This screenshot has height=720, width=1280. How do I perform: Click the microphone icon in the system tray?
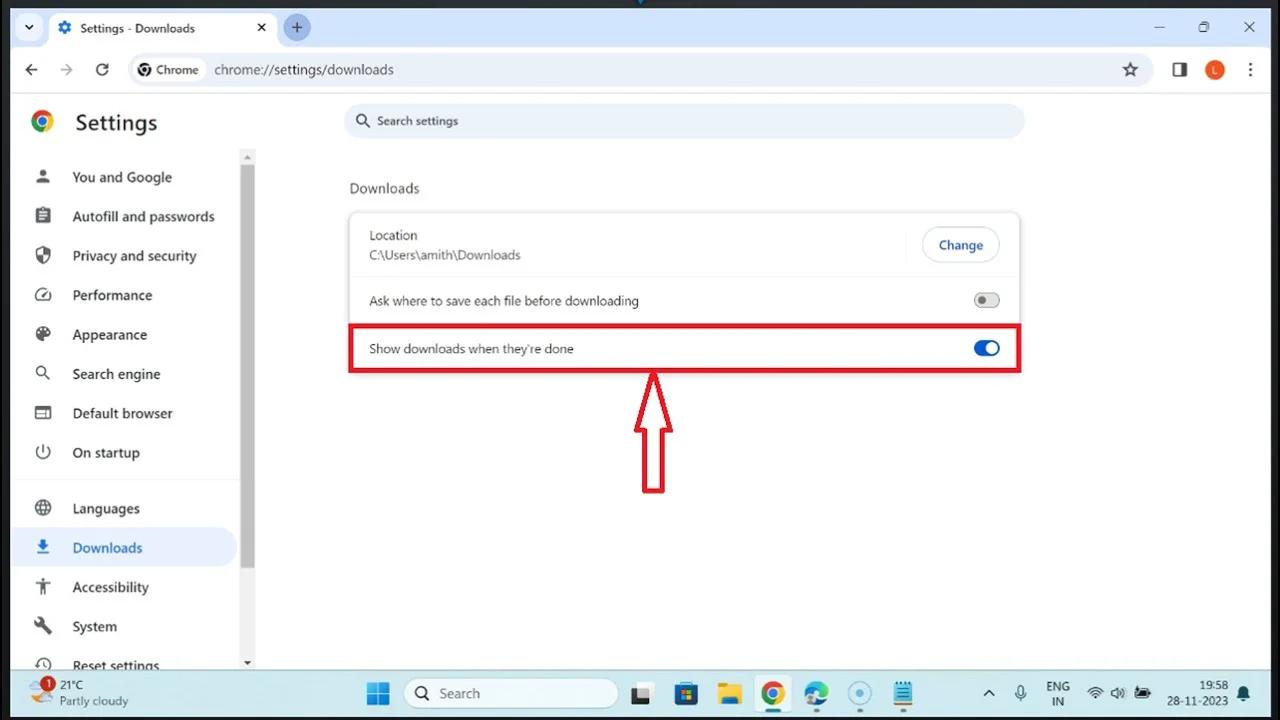(1021, 693)
